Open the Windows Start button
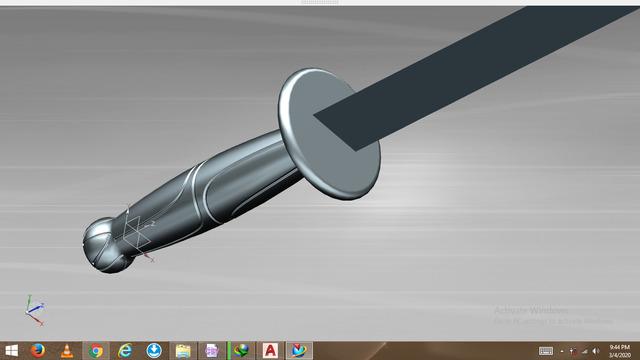This screenshot has width=640, height=360. [11, 351]
